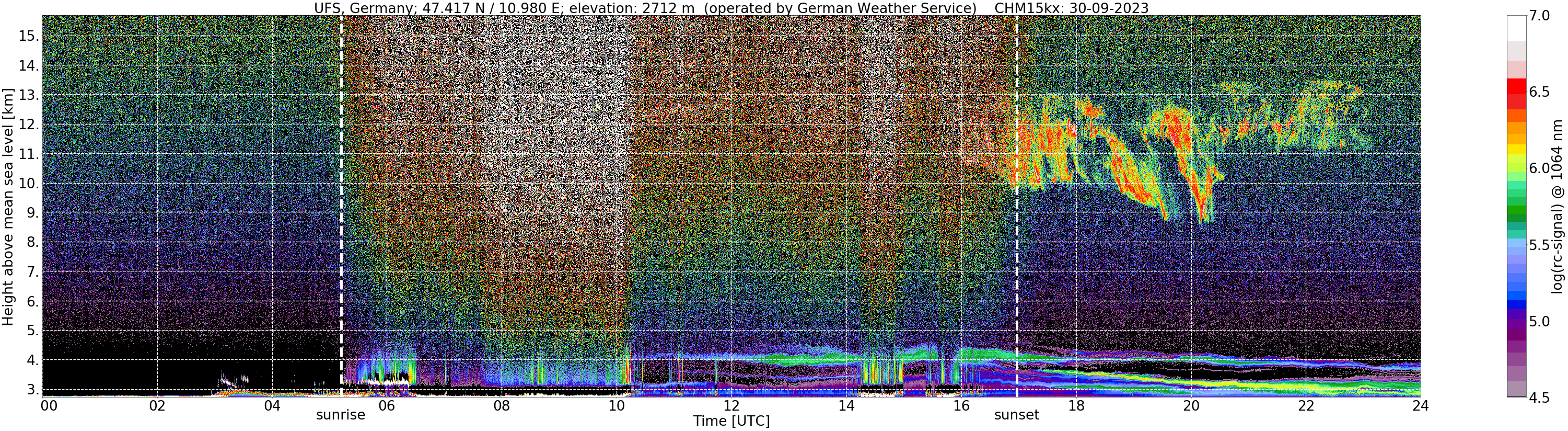
Task: Click the 'Time [UTC]' x-axis label
Action: point(731,421)
